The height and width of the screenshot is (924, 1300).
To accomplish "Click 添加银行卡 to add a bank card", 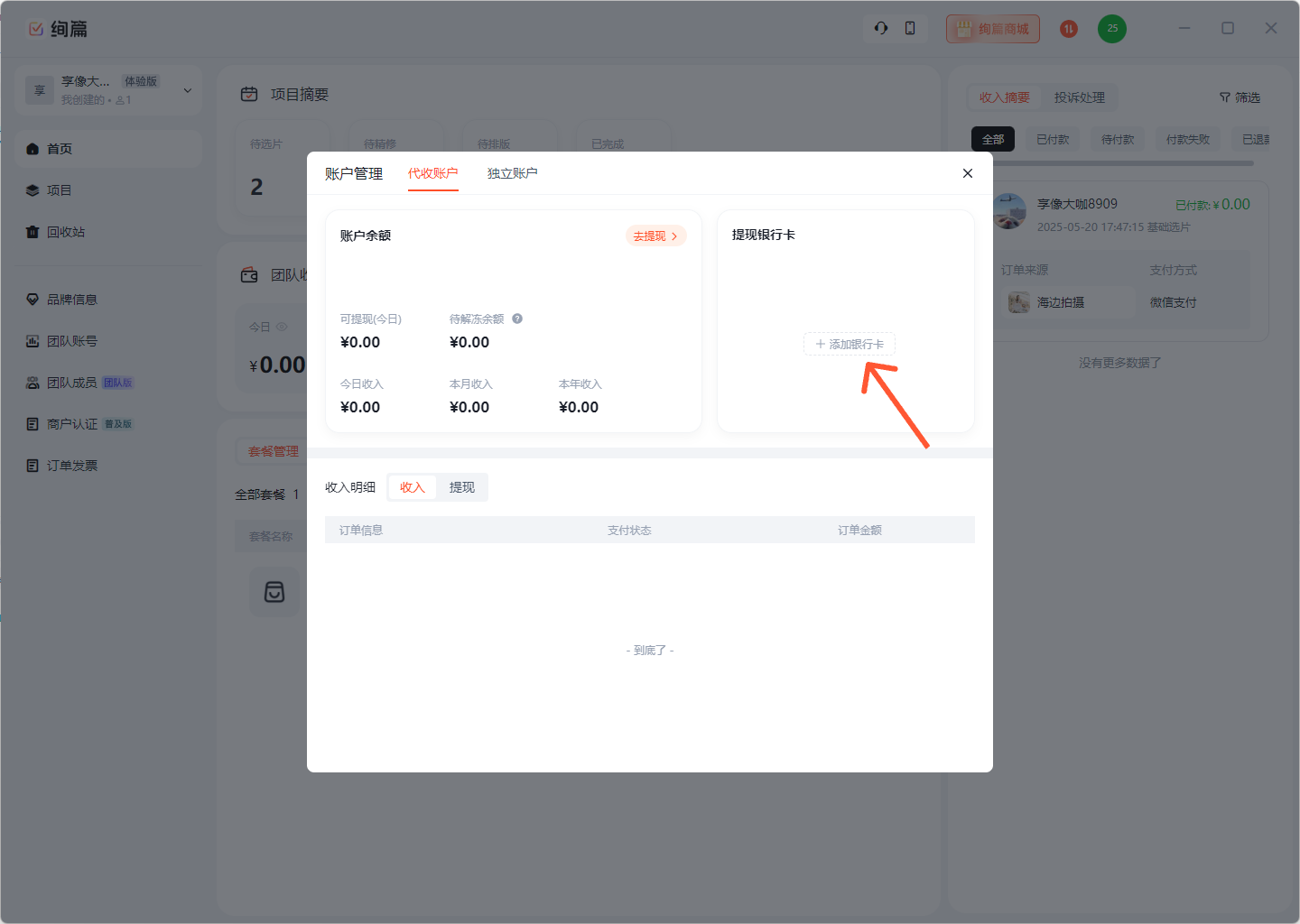I will click(x=850, y=344).
